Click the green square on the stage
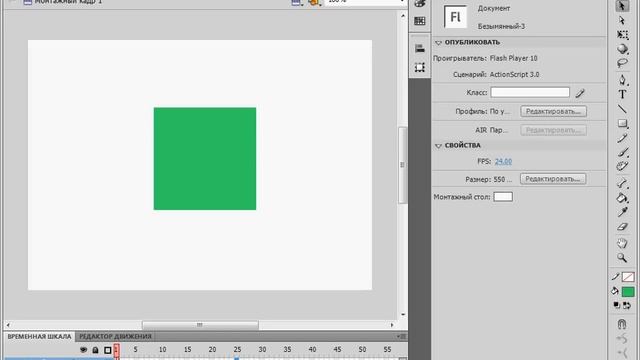Screen dimensions: 640x360 205,159
